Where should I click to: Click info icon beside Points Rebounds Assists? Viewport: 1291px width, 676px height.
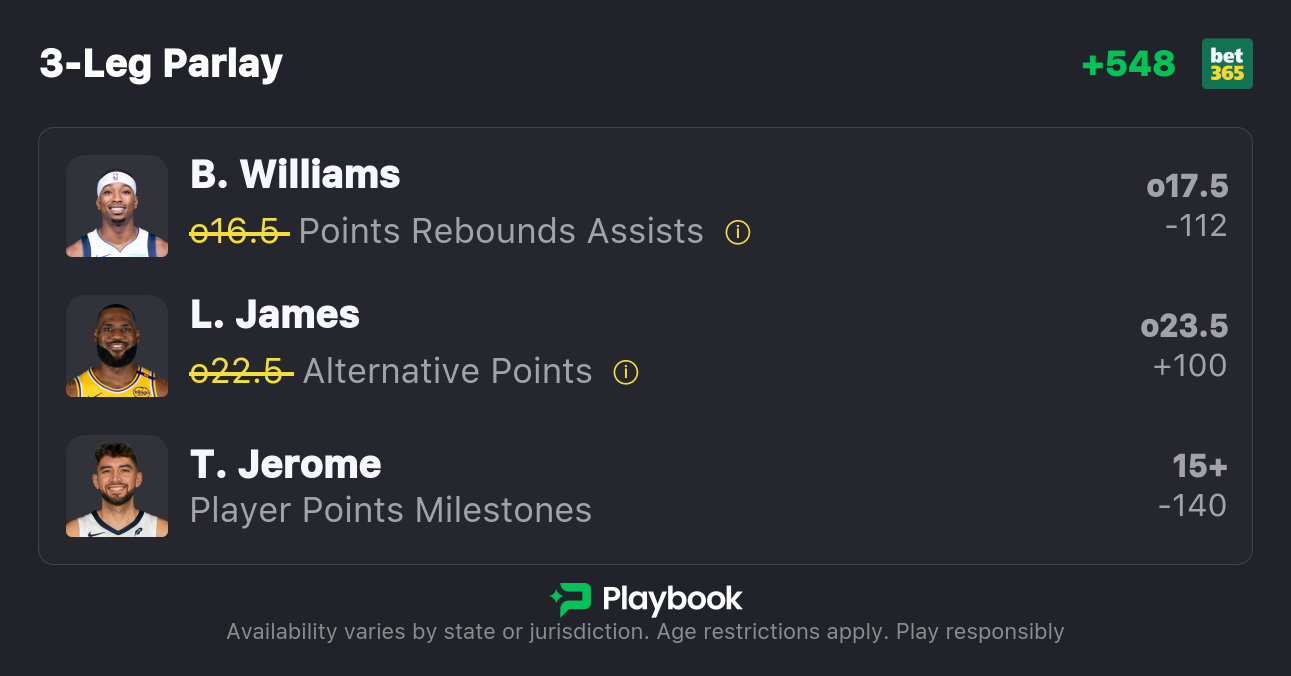[738, 232]
